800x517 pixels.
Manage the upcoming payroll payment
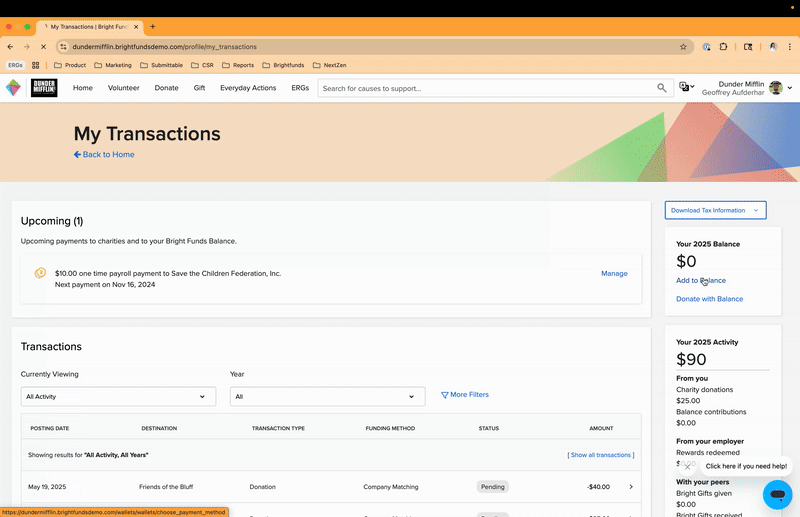tap(614, 273)
